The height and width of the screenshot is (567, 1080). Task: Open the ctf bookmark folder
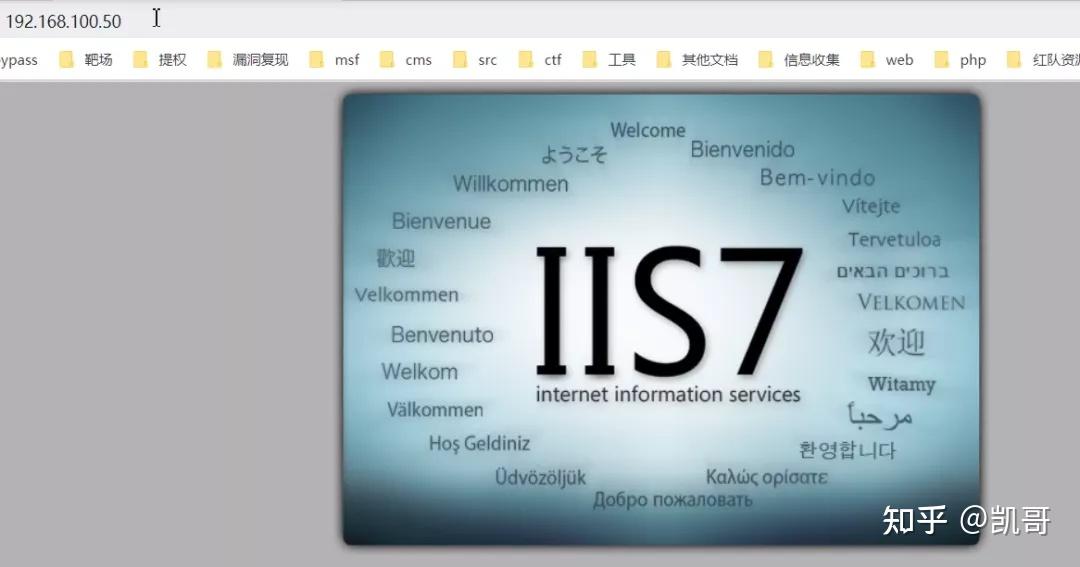pyautogui.click(x=540, y=60)
